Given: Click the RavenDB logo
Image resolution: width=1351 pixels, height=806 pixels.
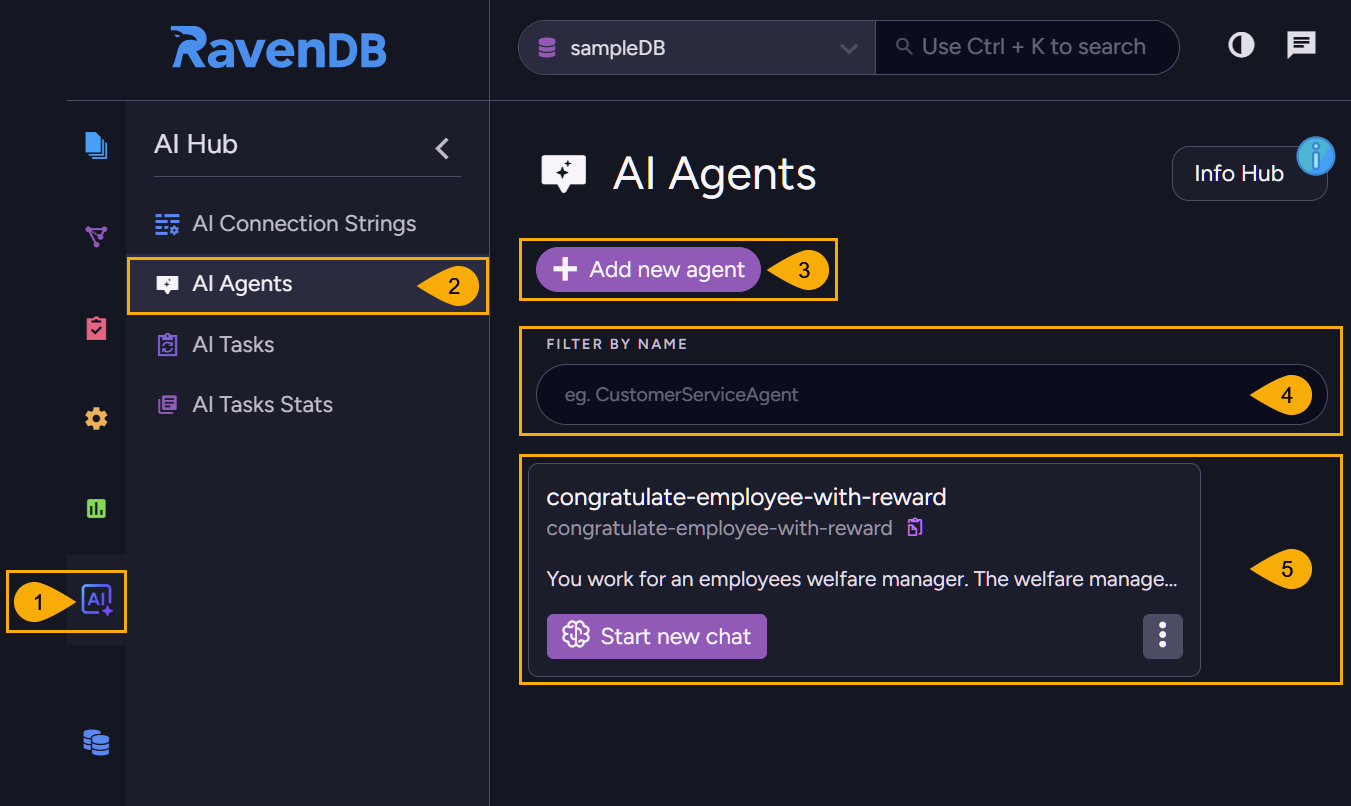Looking at the screenshot, I should tap(279, 48).
